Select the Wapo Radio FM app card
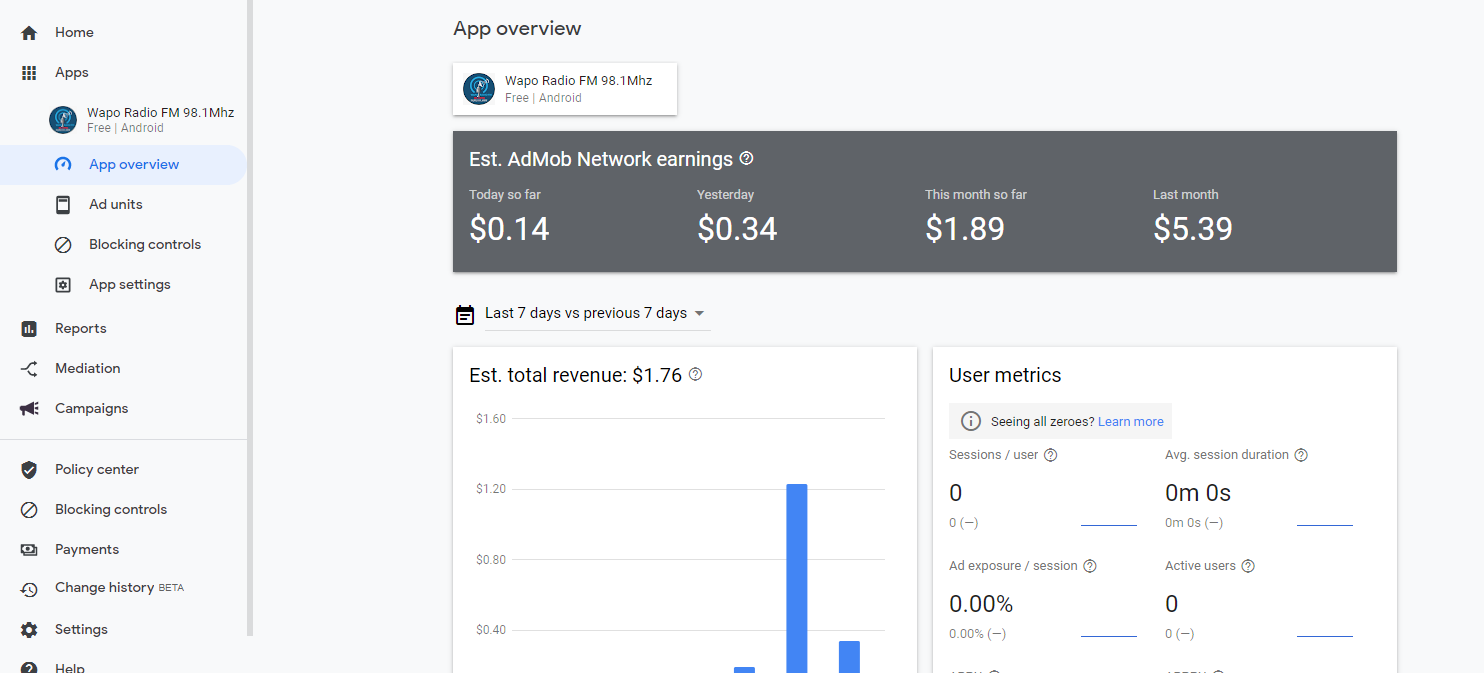Screen dimensions: 1484x673 [565, 89]
